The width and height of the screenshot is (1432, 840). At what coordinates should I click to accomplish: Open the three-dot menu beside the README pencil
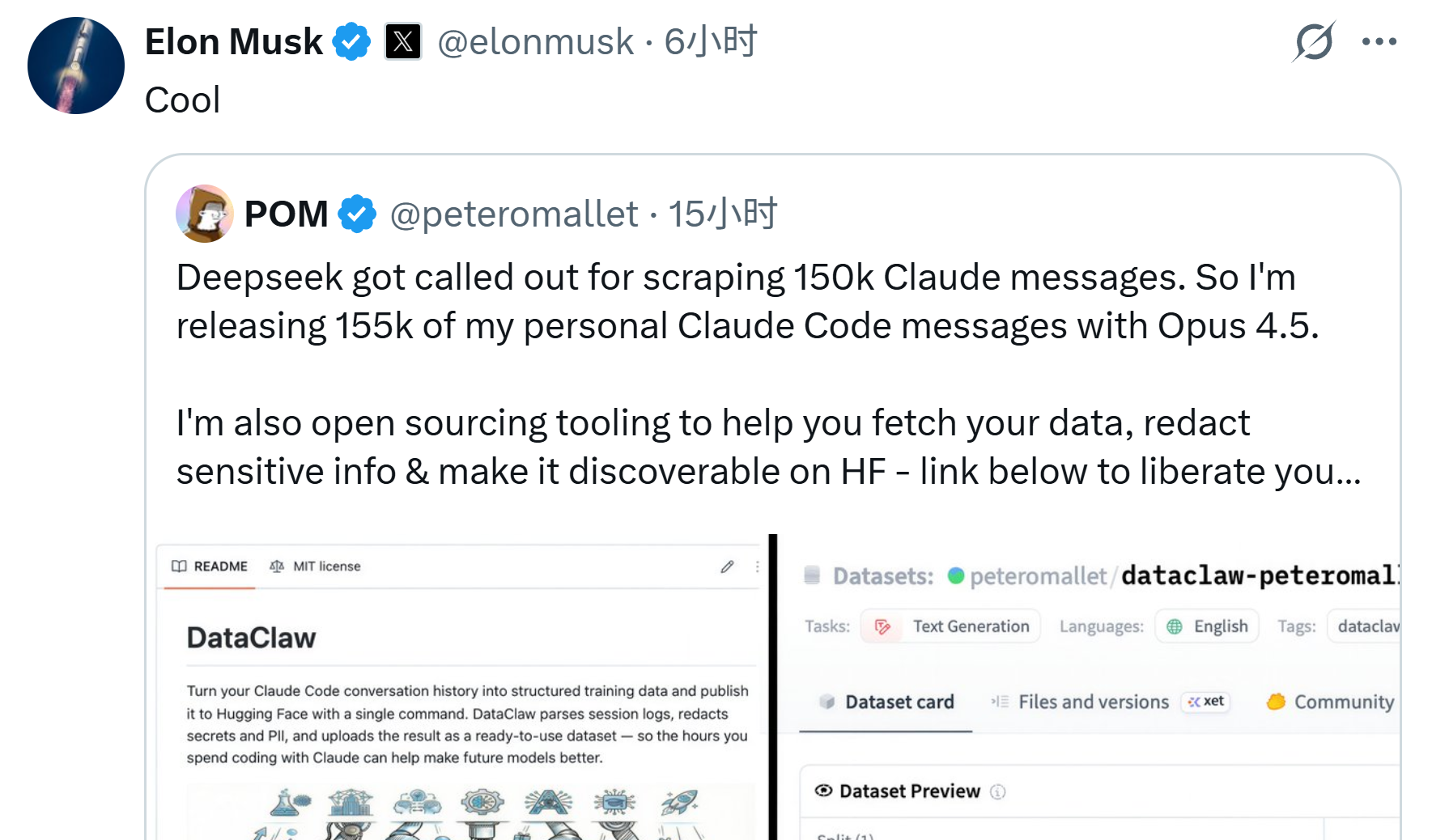pos(756,567)
